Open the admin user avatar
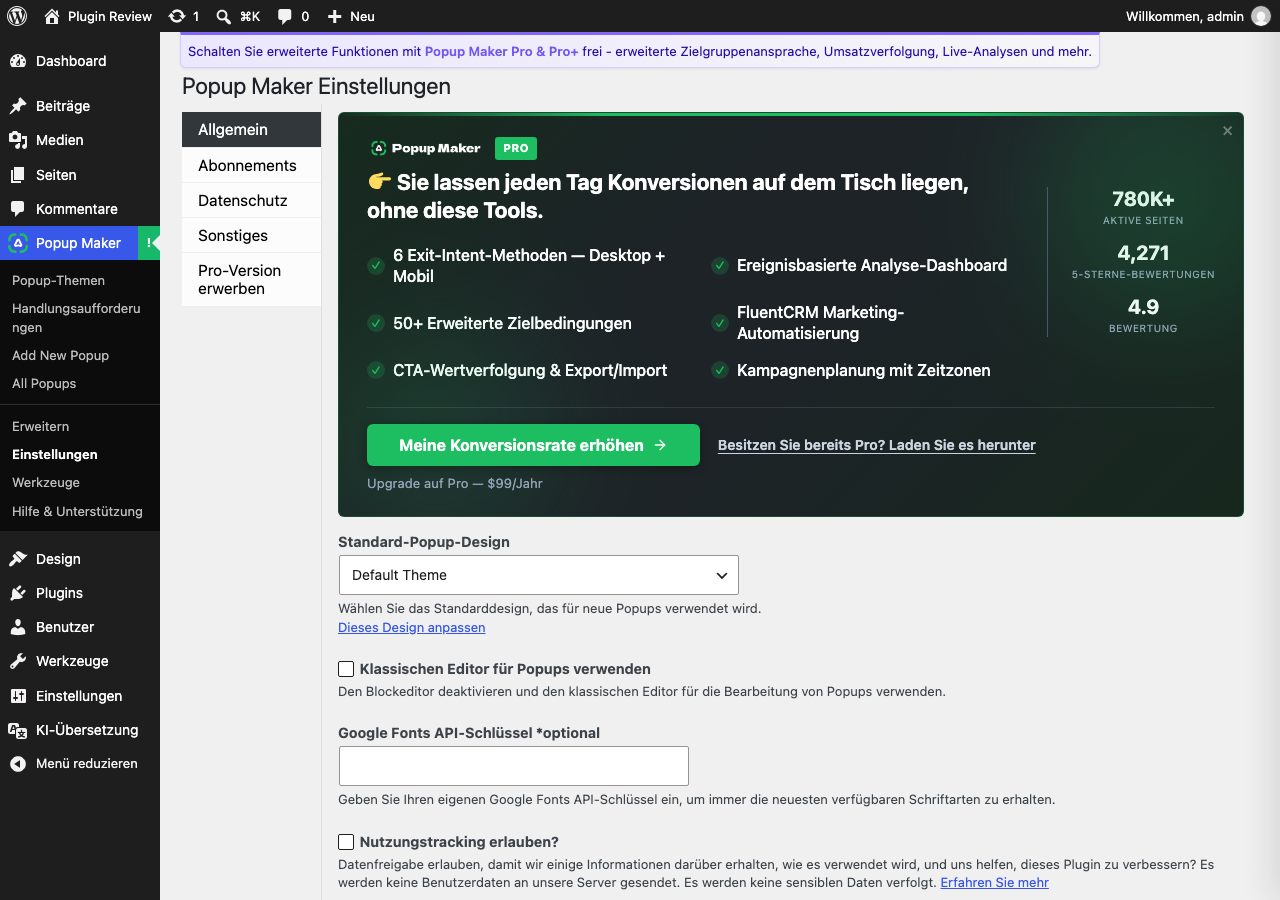The image size is (1280, 900). point(1261,16)
